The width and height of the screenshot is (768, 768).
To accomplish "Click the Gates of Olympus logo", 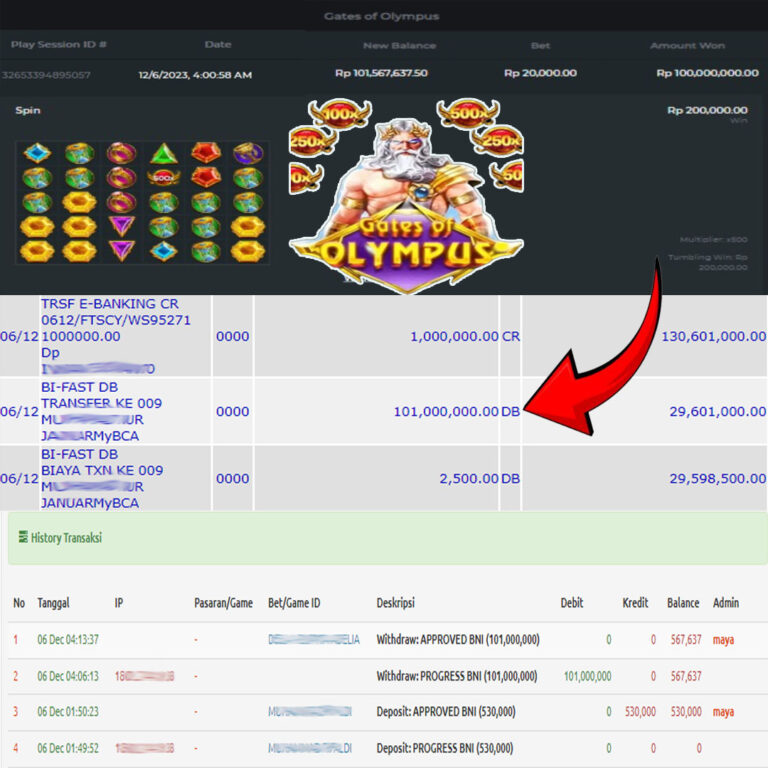I will 405,255.
